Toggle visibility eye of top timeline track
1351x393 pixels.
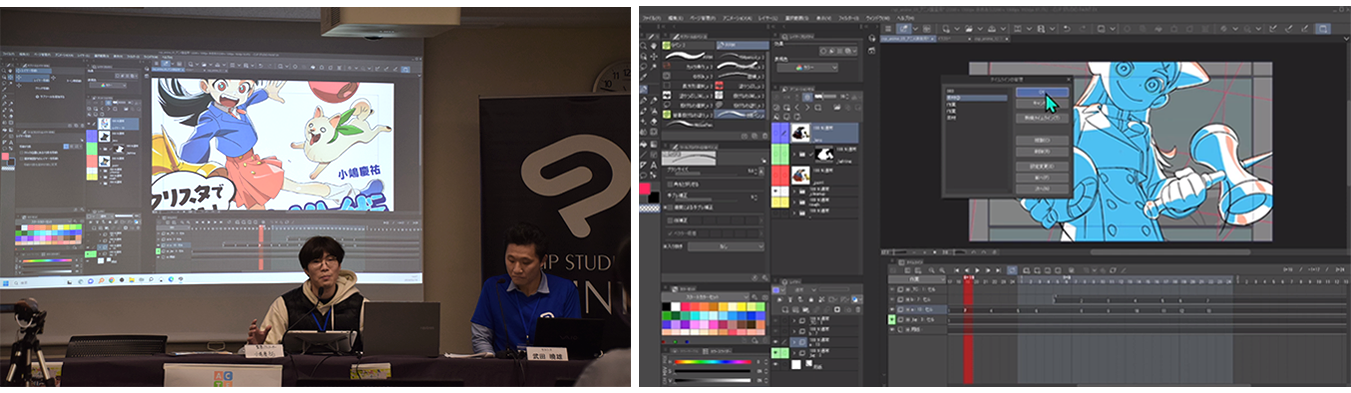click(x=892, y=290)
